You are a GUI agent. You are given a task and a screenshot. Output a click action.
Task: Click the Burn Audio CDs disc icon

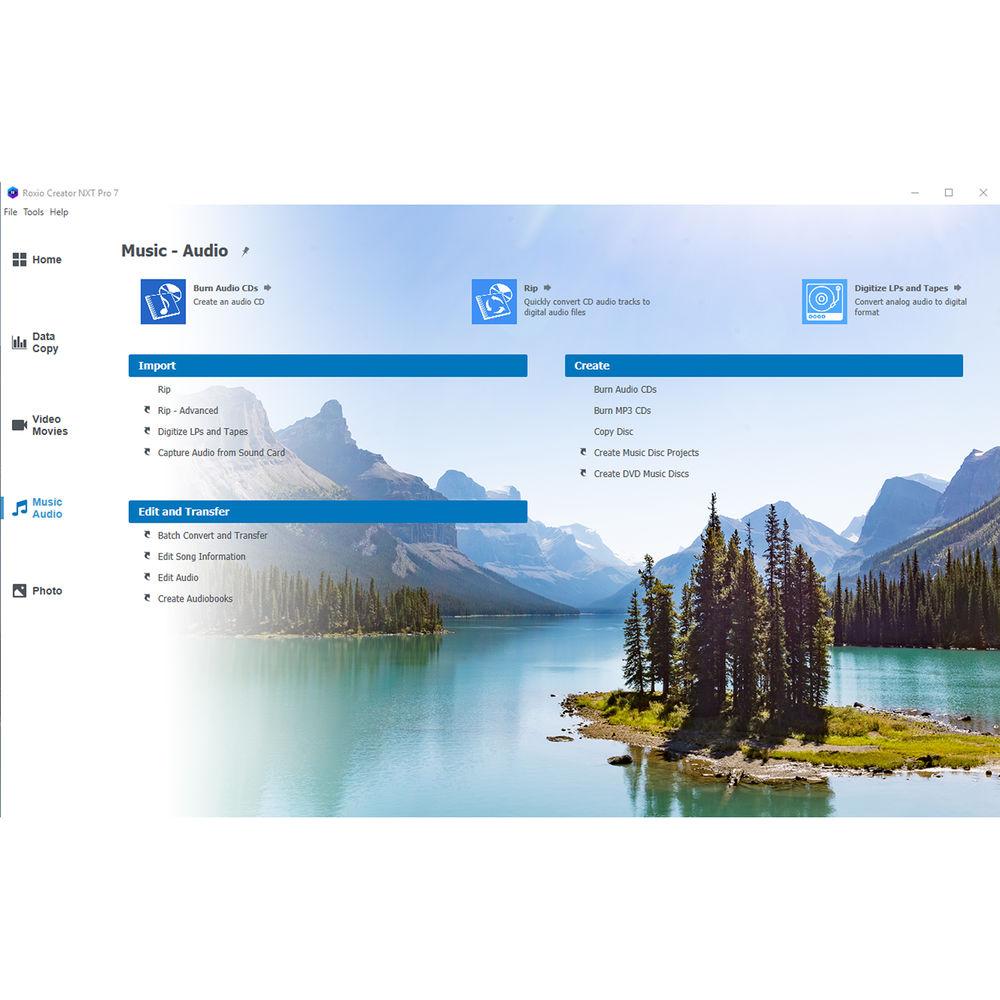163,301
